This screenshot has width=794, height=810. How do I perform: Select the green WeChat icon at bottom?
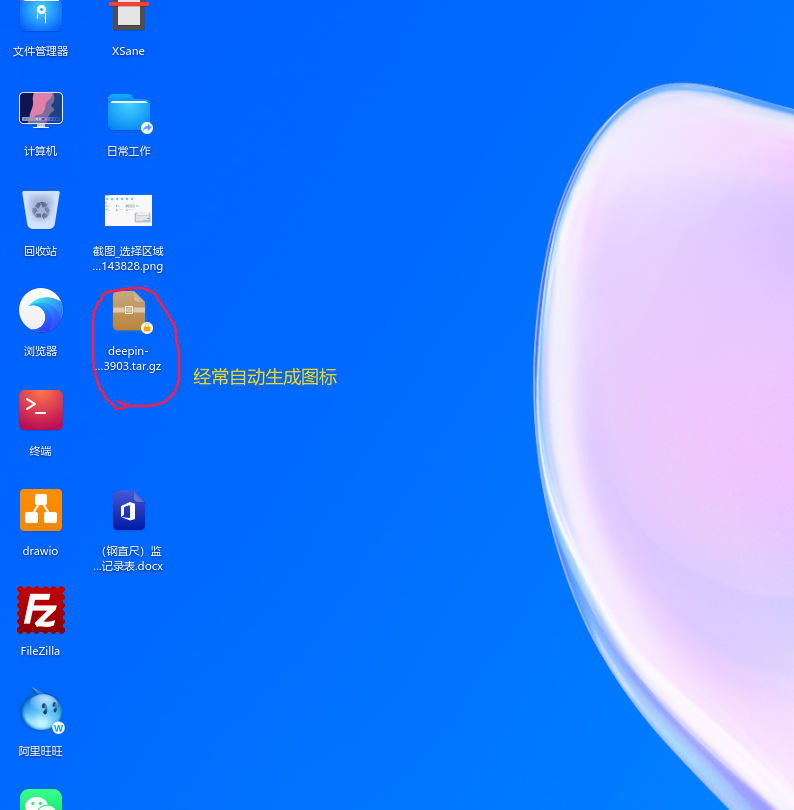(x=41, y=800)
